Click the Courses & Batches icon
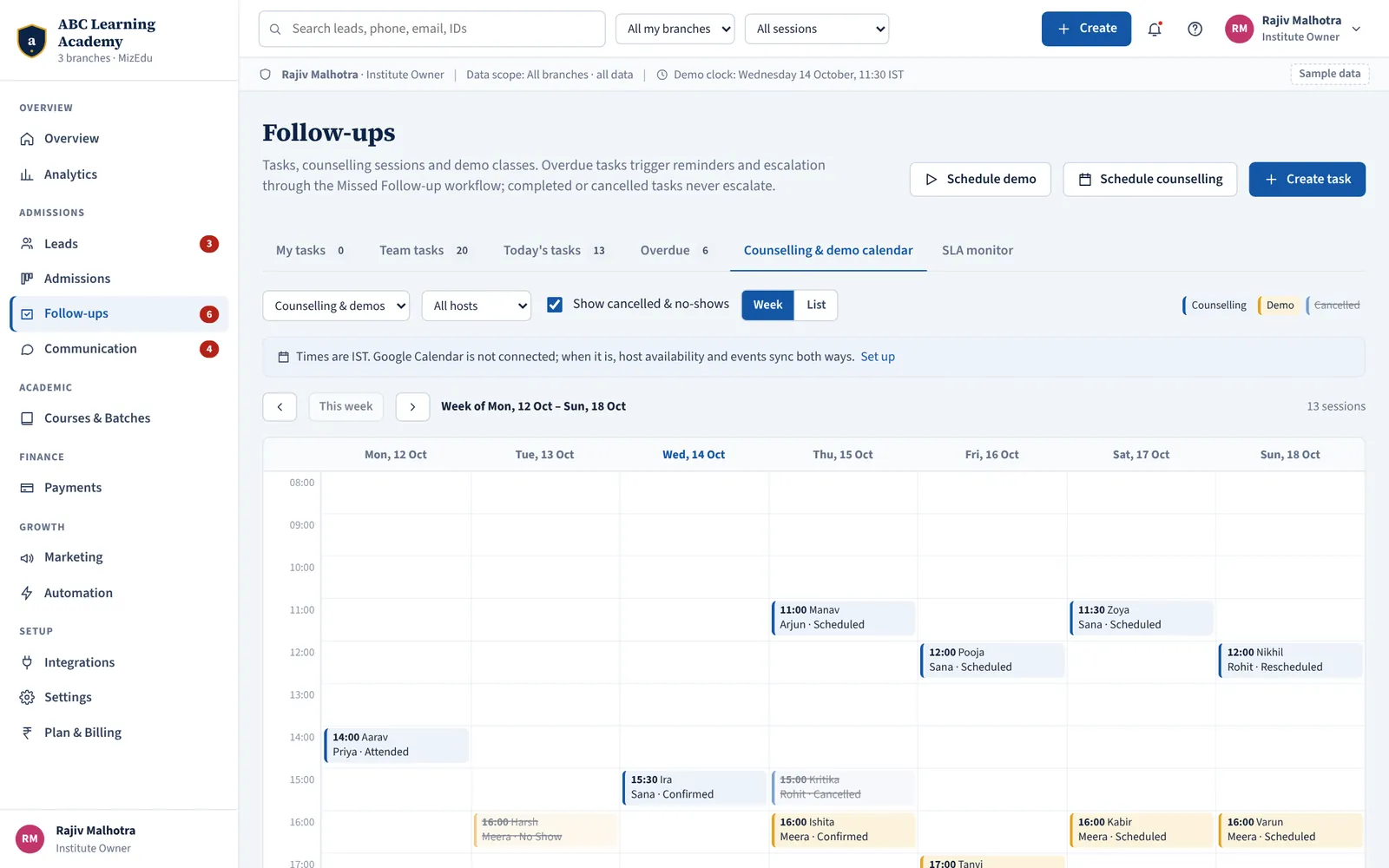1389x868 pixels. [x=27, y=418]
